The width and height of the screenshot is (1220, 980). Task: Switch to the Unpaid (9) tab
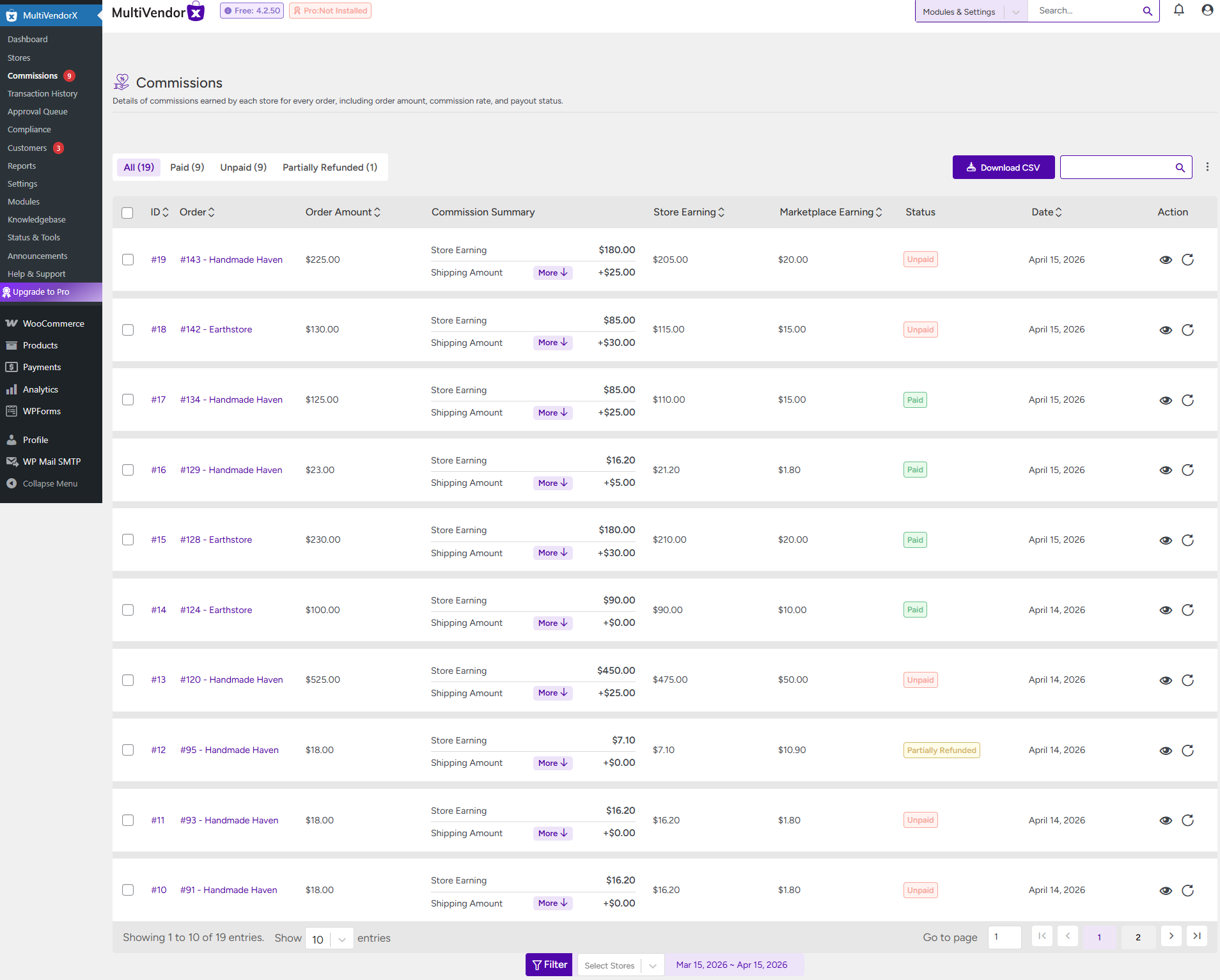[x=243, y=167]
